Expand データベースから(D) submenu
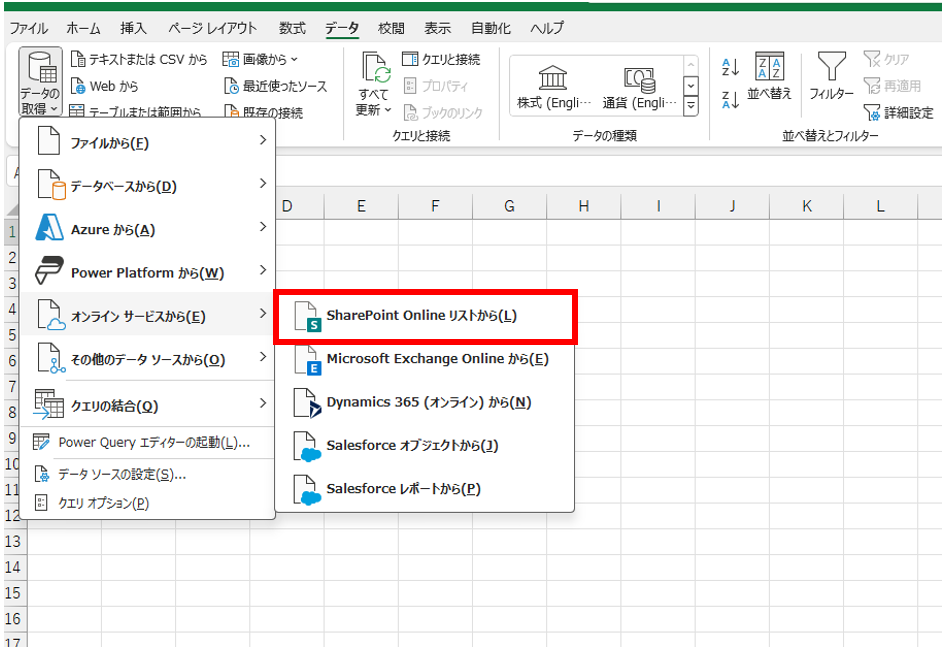949x656 pixels. 148,186
